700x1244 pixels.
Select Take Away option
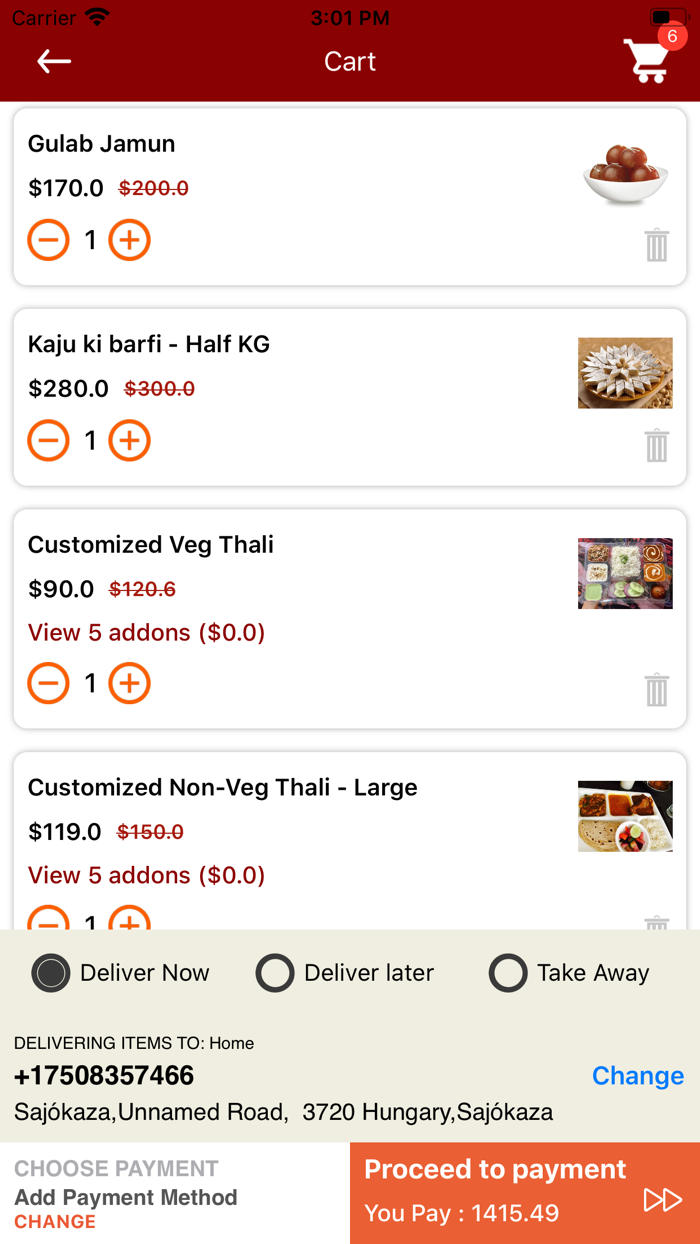point(508,973)
